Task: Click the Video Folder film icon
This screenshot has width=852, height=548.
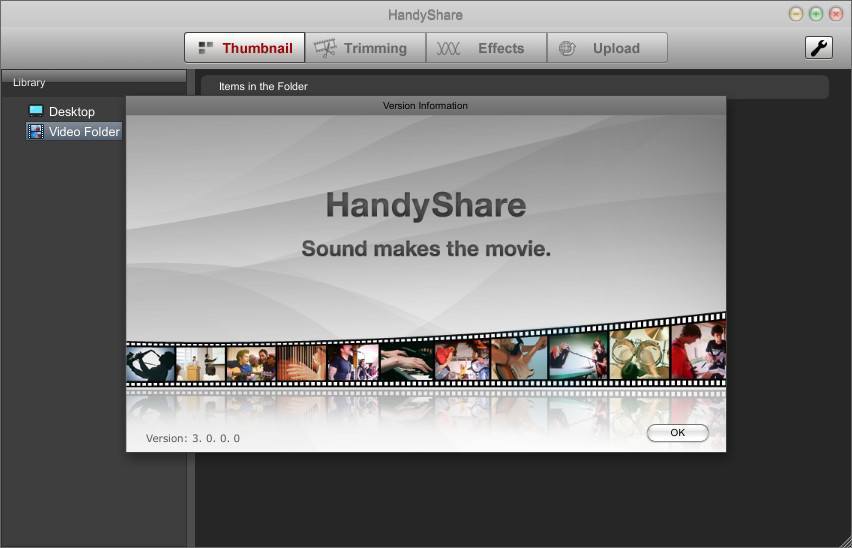Action: [36, 131]
